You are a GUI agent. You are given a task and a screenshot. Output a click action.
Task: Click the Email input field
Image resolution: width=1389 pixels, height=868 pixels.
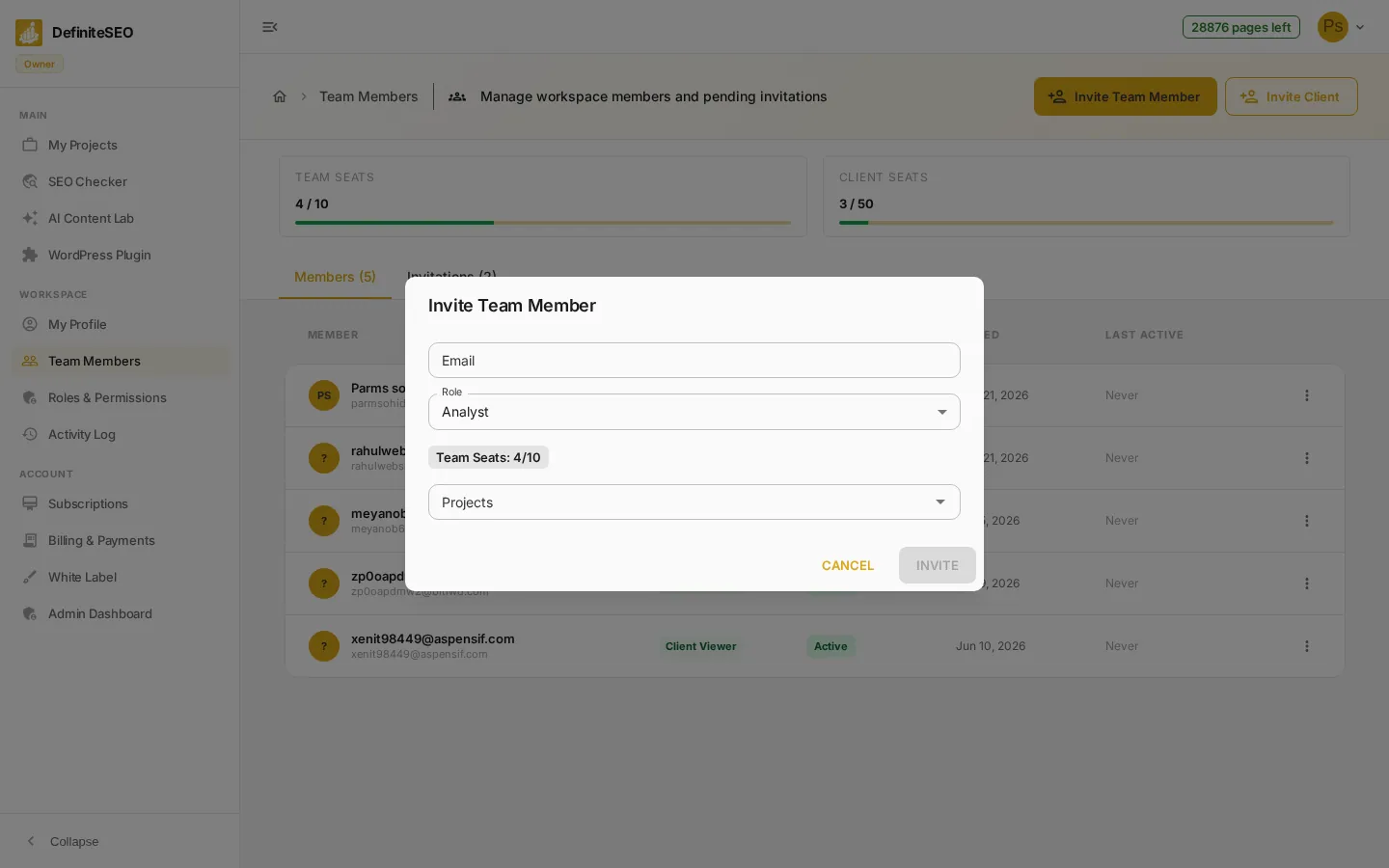pos(694,361)
